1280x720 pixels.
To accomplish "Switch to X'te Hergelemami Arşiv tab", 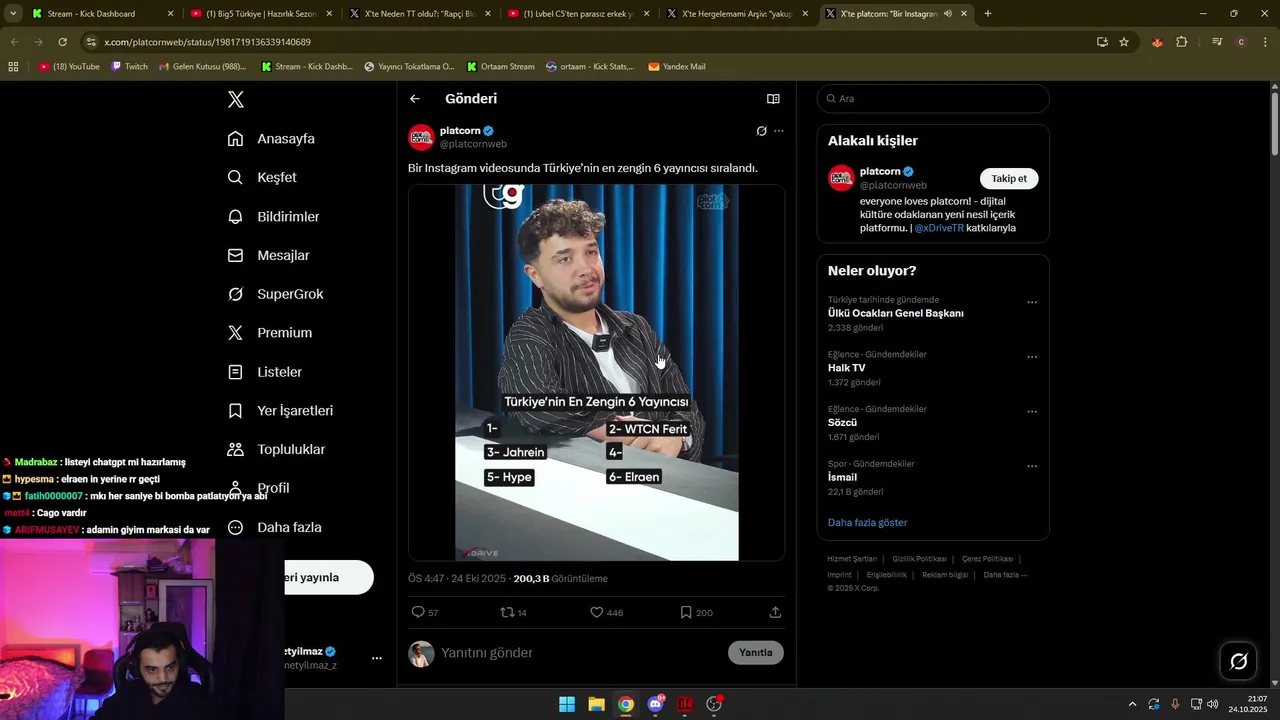I will [x=737, y=14].
